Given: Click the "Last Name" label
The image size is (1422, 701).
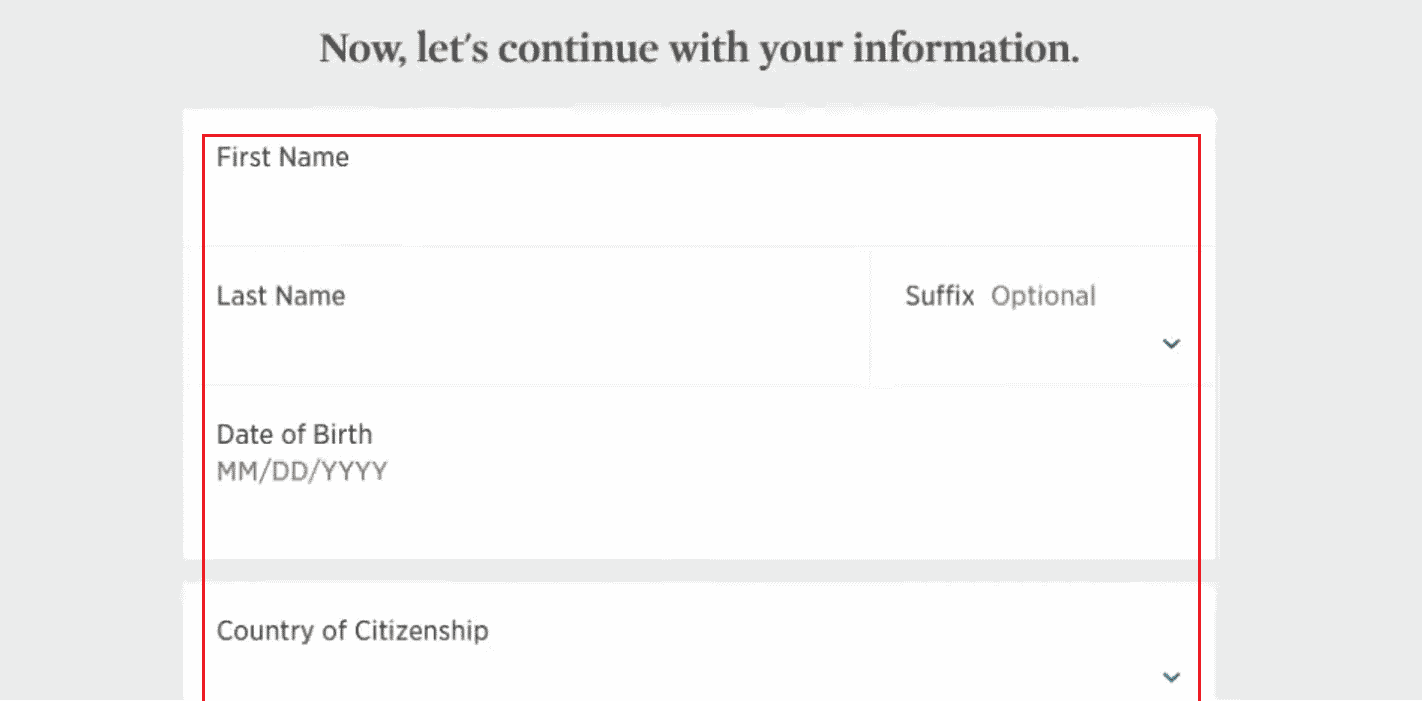Looking at the screenshot, I should click(281, 296).
